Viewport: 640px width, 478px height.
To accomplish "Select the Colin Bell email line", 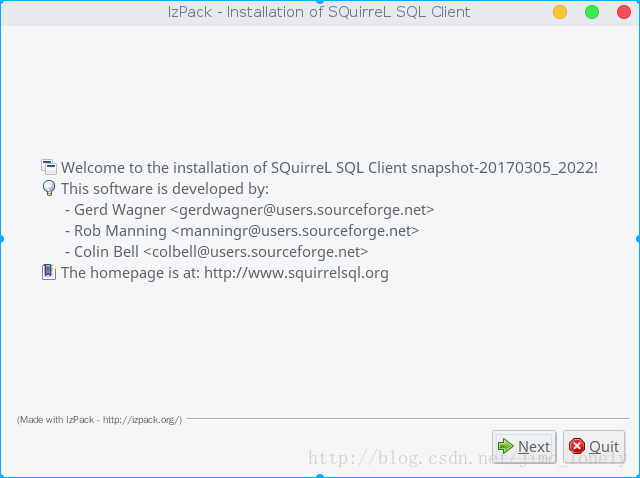I will tap(217, 252).
